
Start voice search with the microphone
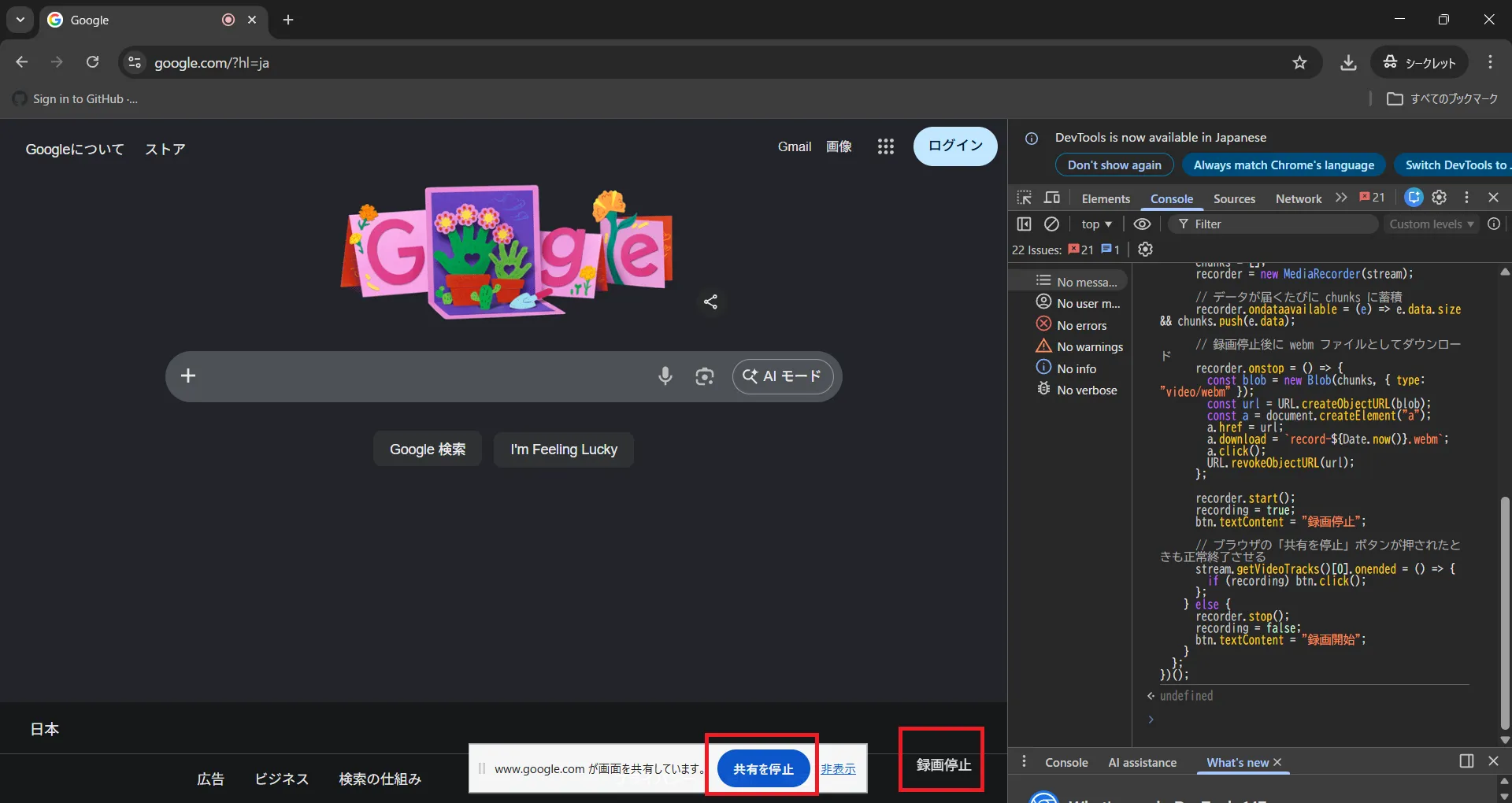tap(665, 376)
